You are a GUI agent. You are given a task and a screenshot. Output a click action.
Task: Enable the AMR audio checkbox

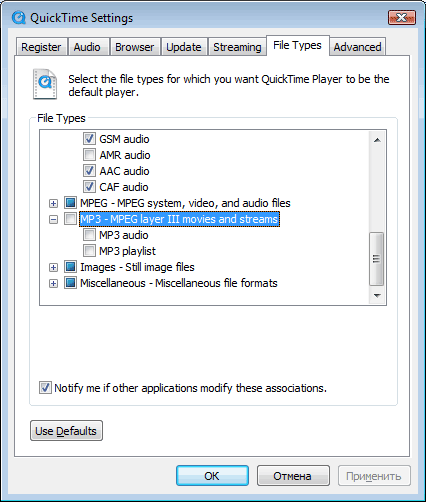[89, 155]
